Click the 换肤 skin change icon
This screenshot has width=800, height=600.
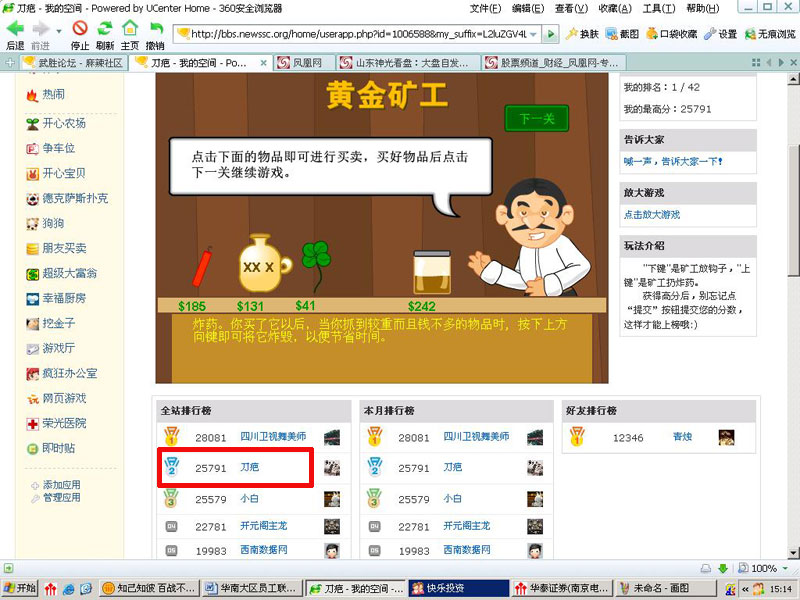coord(582,34)
